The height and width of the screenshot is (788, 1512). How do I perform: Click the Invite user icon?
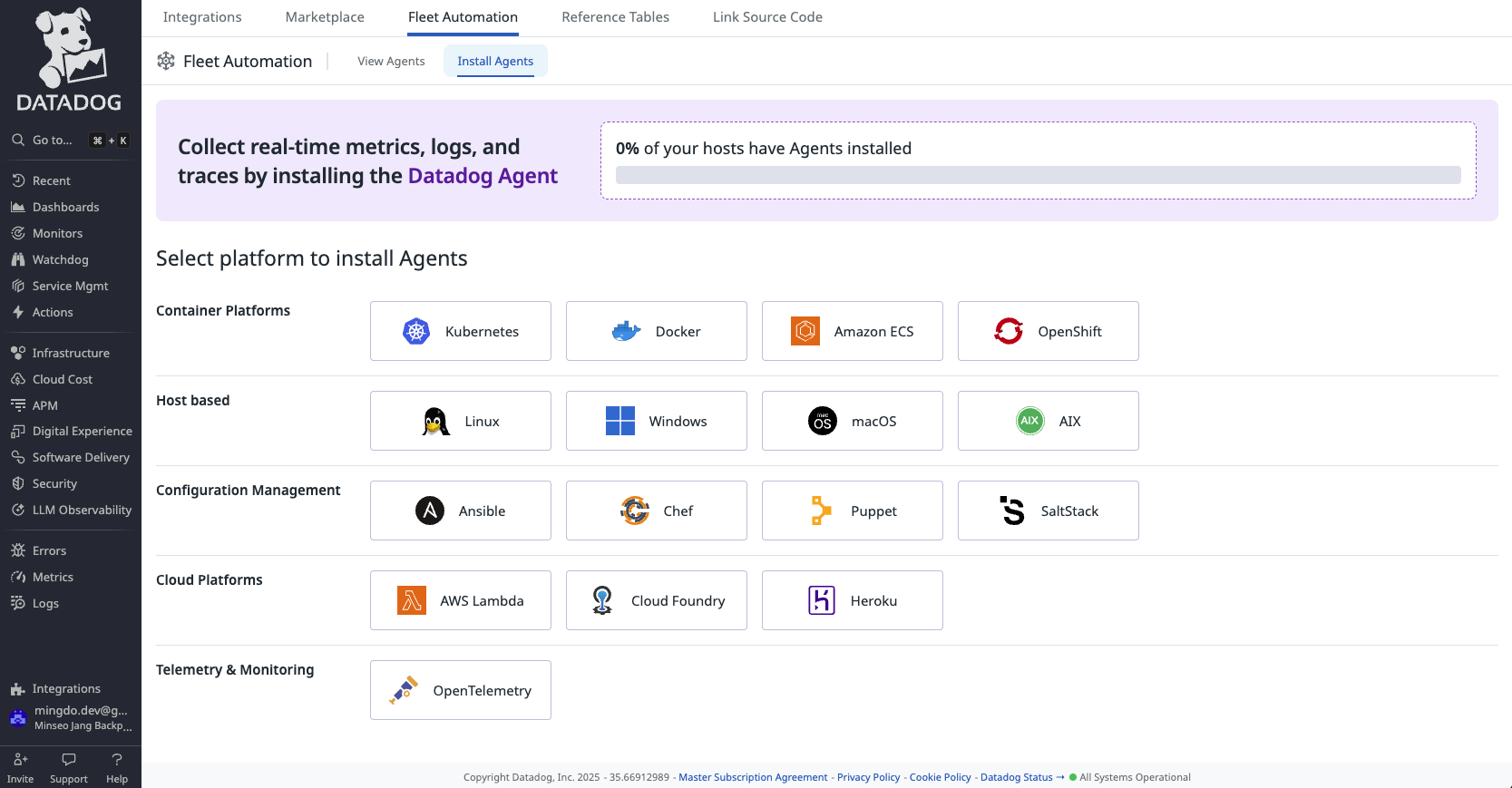click(x=21, y=760)
